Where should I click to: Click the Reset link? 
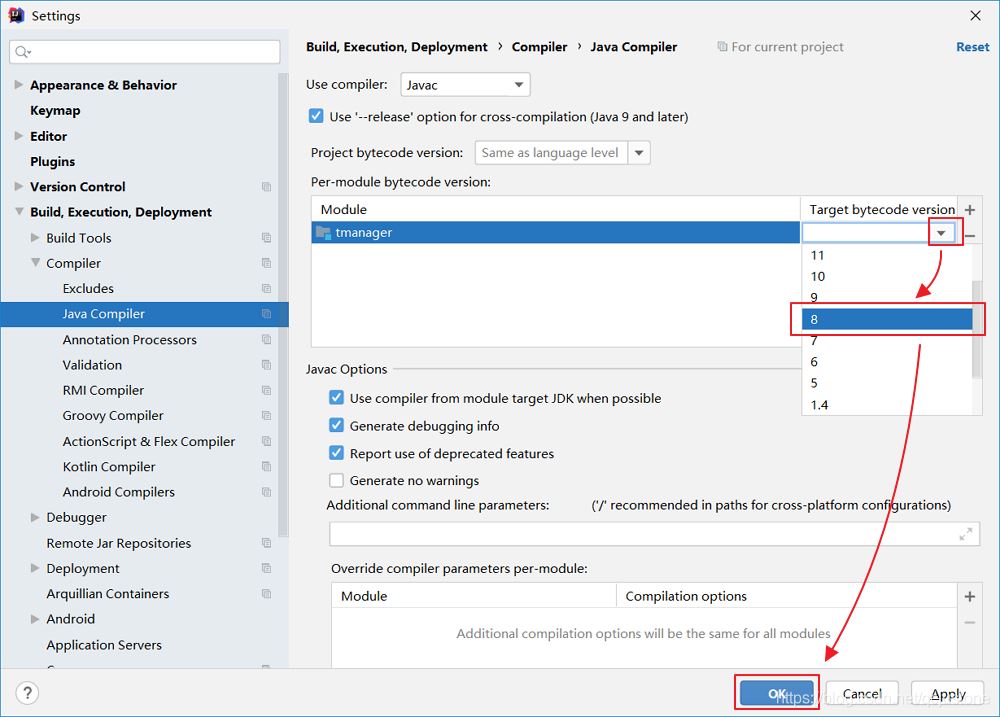(x=972, y=47)
